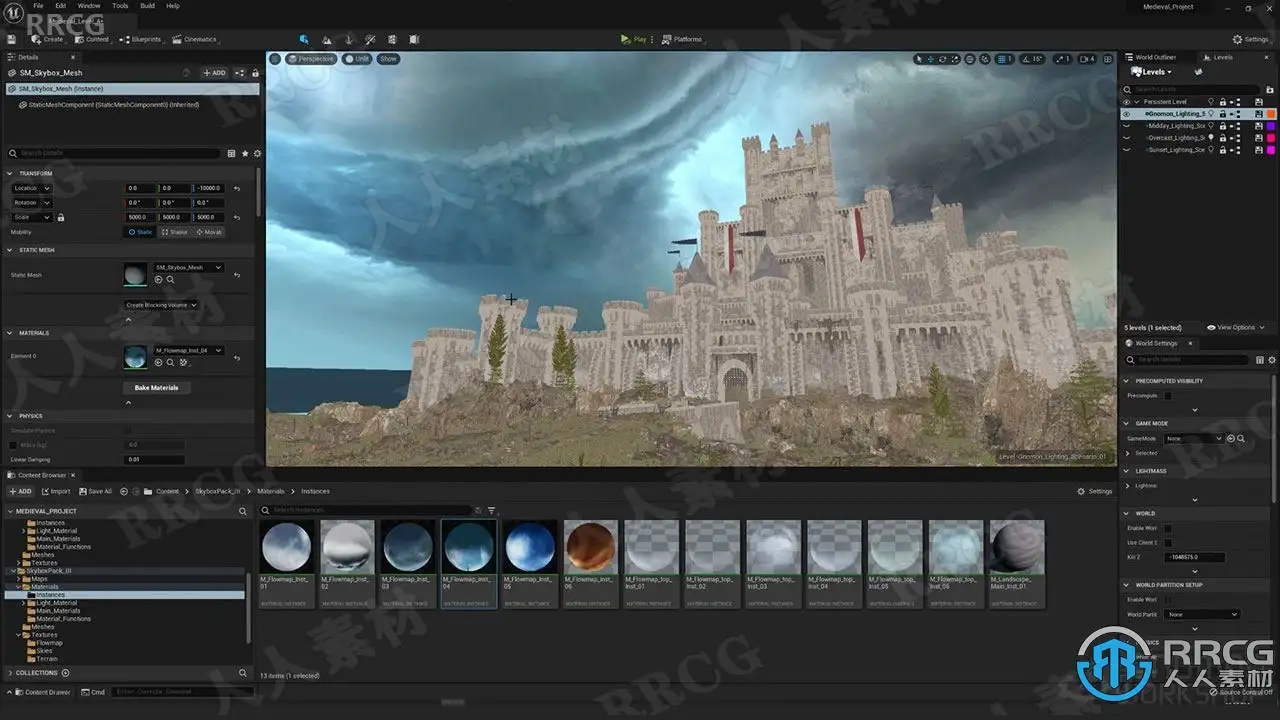Reset Location value with its arrow icon
Image resolution: width=1280 pixels, height=720 pixels.
[237, 188]
